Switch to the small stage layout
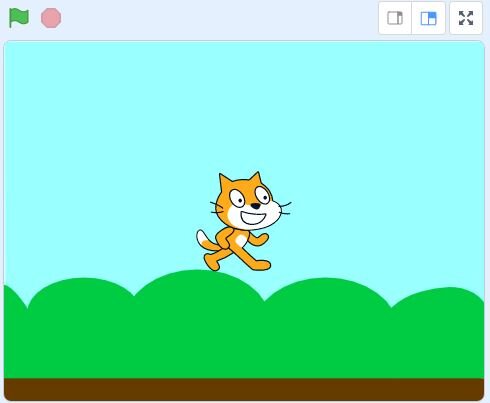The image size is (490, 403). point(395,18)
